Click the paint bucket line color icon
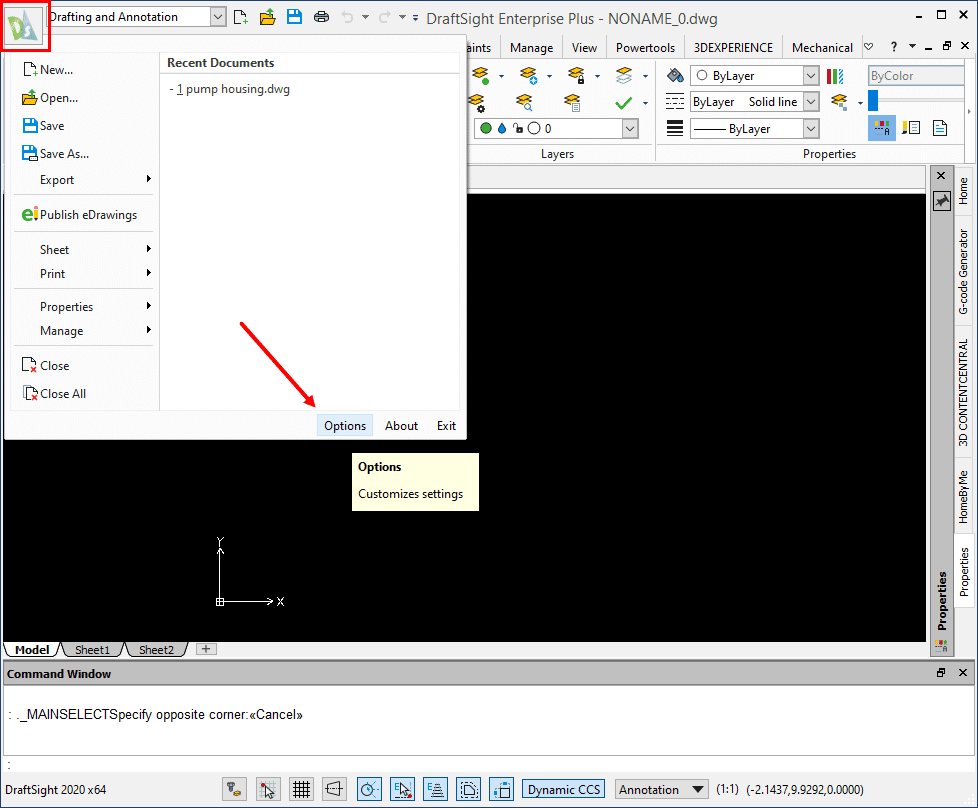This screenshot has width=978, height=808. 675,75
